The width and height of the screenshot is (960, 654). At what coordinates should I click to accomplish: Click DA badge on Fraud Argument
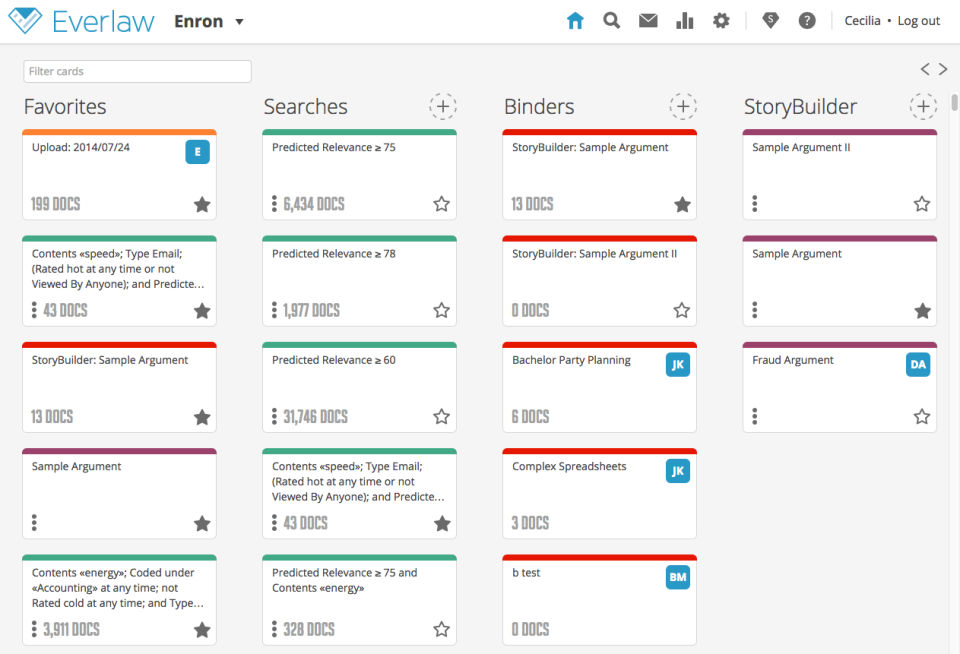(918, 365)
